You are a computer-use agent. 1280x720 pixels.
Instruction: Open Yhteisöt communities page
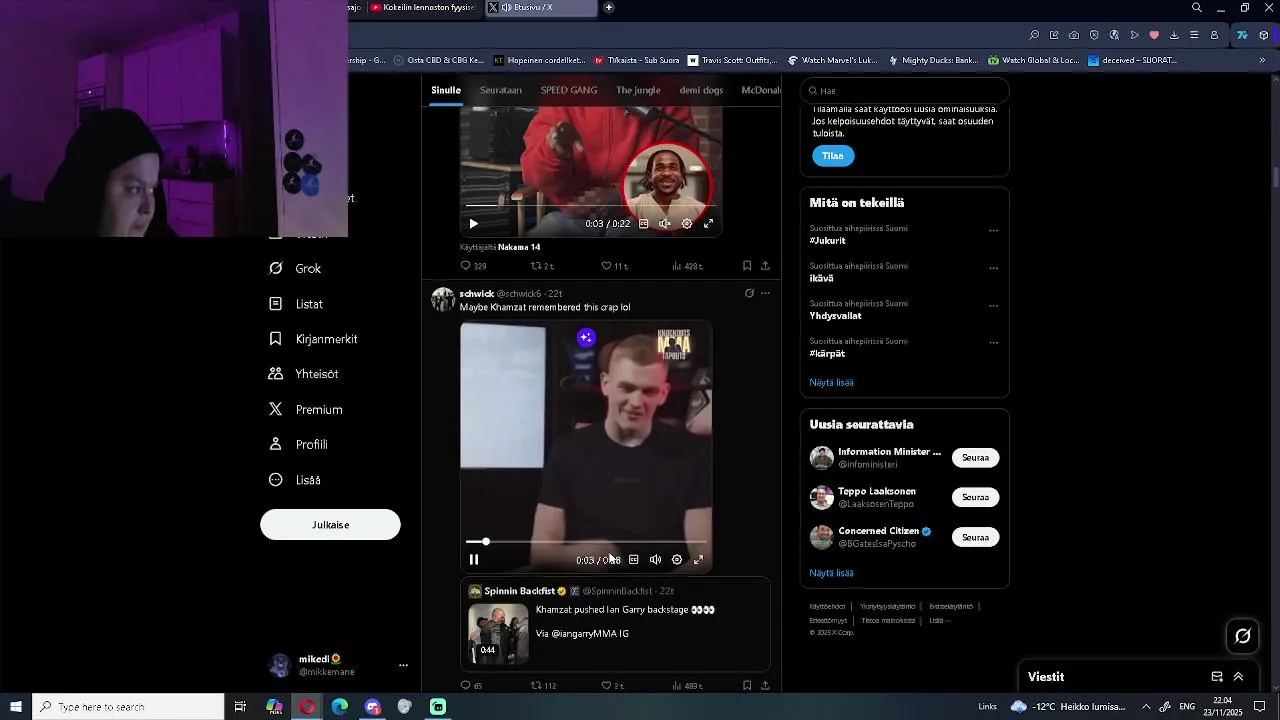pos(303,374)
